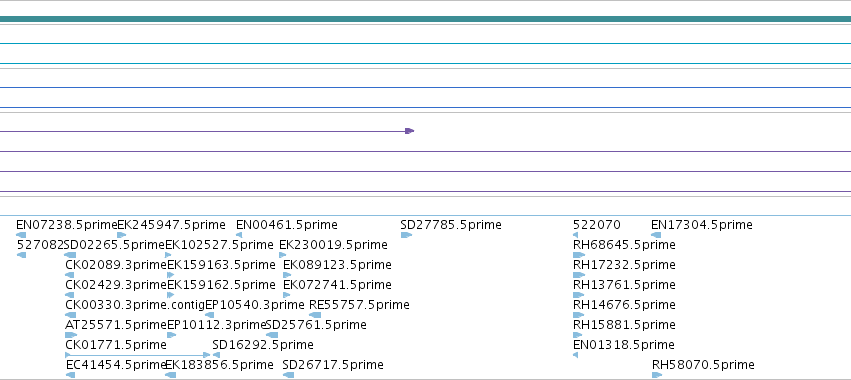Open the EN00461.5prime EST label
Viewport: 851px width, 380px height.
pyautogui.click(x=287, y=225)
